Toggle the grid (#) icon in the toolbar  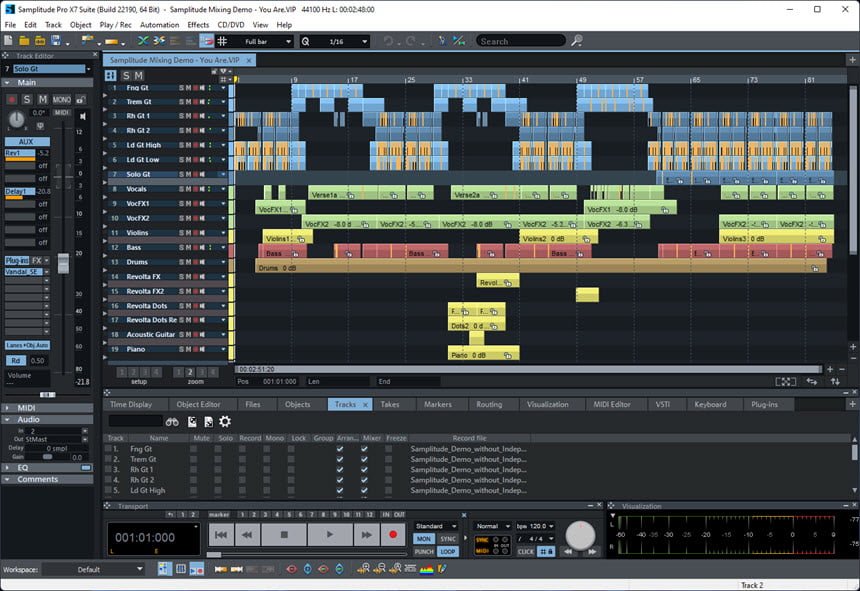tap(222, 41)
